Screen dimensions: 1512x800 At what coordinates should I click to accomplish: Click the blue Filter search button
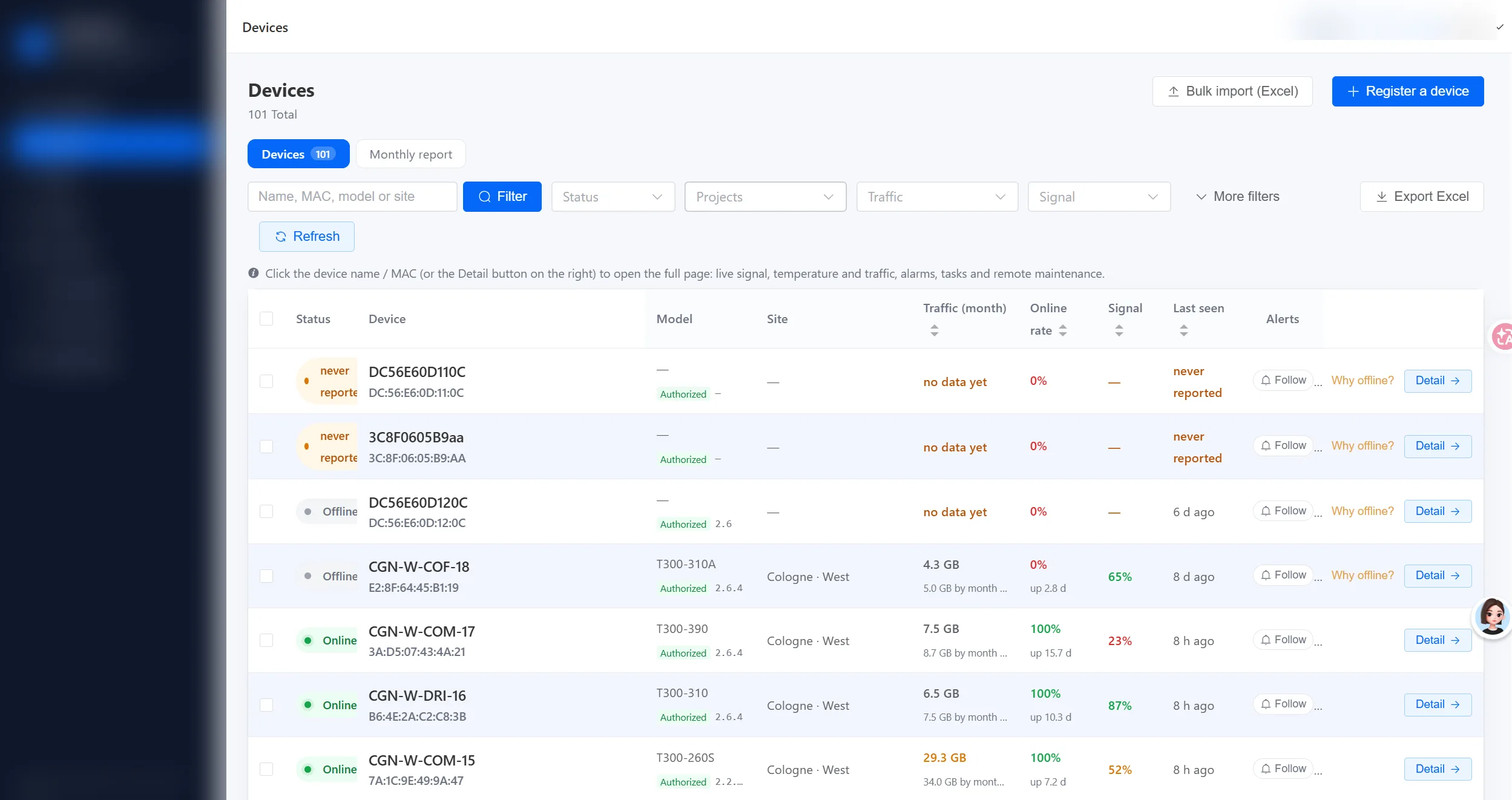pyautogui.click(x=502, y=197)
